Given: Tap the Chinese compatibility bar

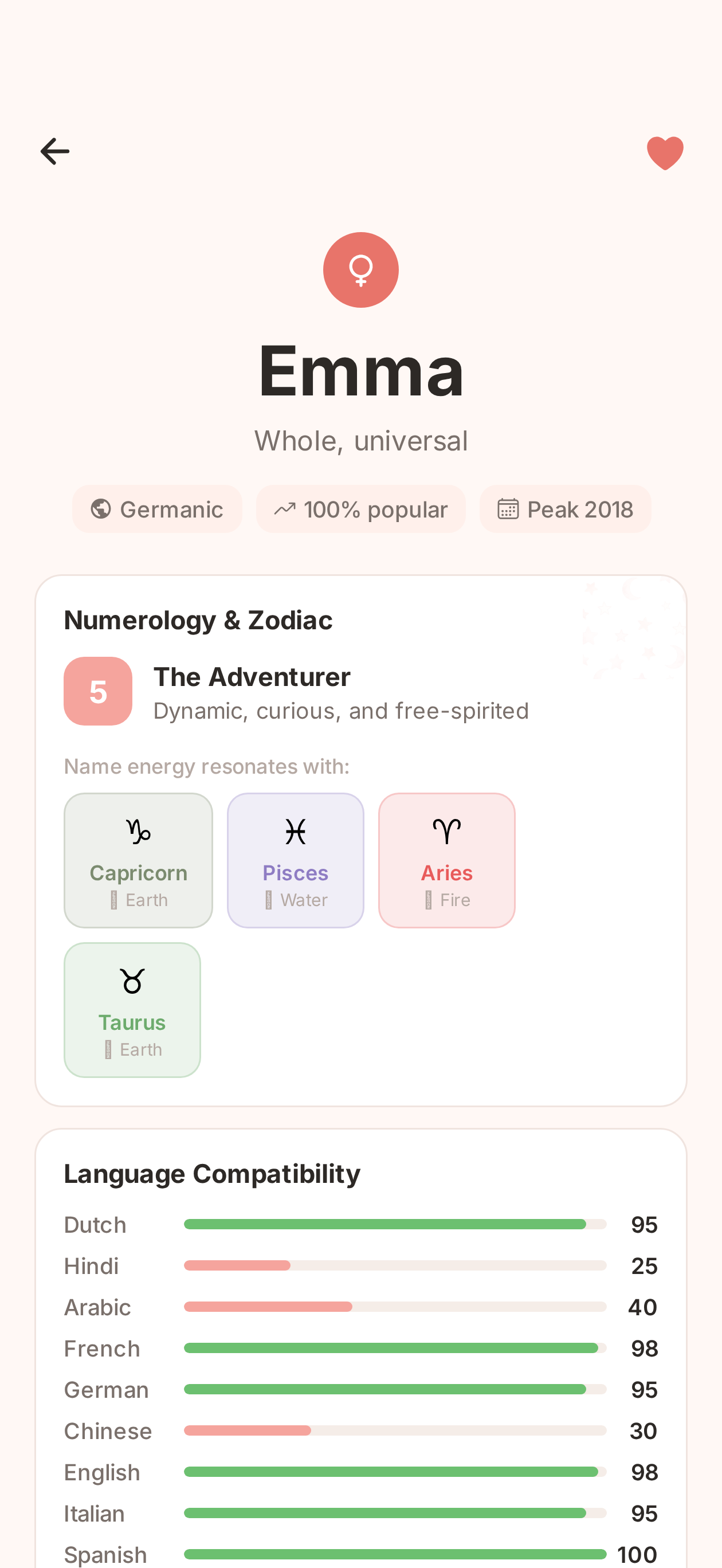Looking at the screenshot, I should [394, 1430].
